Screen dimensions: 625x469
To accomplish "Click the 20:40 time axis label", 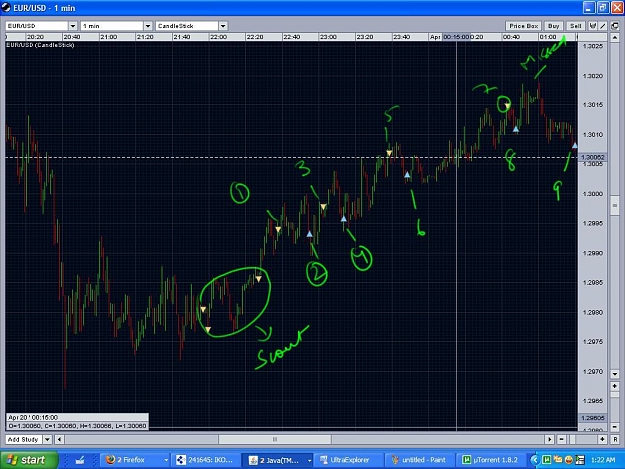I will [72, 37].
